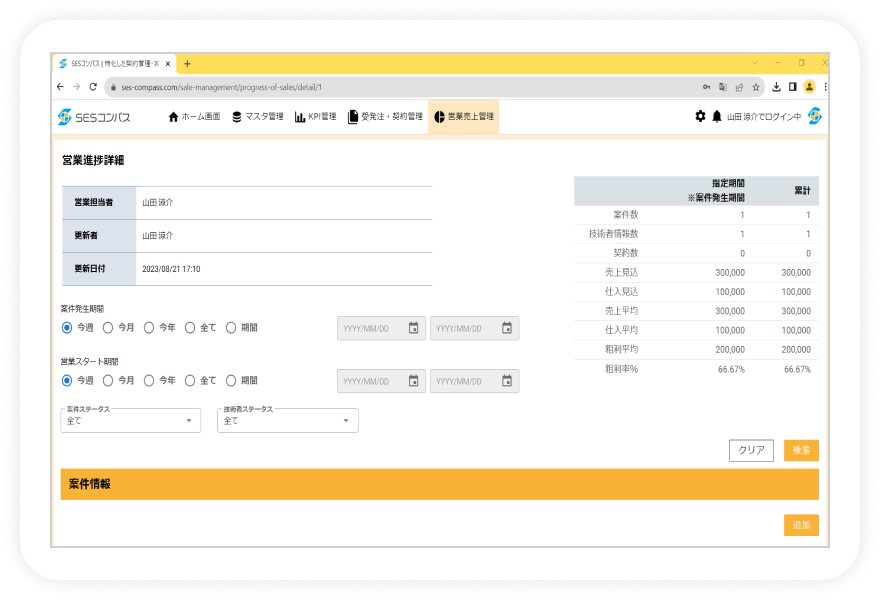Select 今週 for 営業スタート期間
This screenshot has height=600, width=880.
point(67,381)
